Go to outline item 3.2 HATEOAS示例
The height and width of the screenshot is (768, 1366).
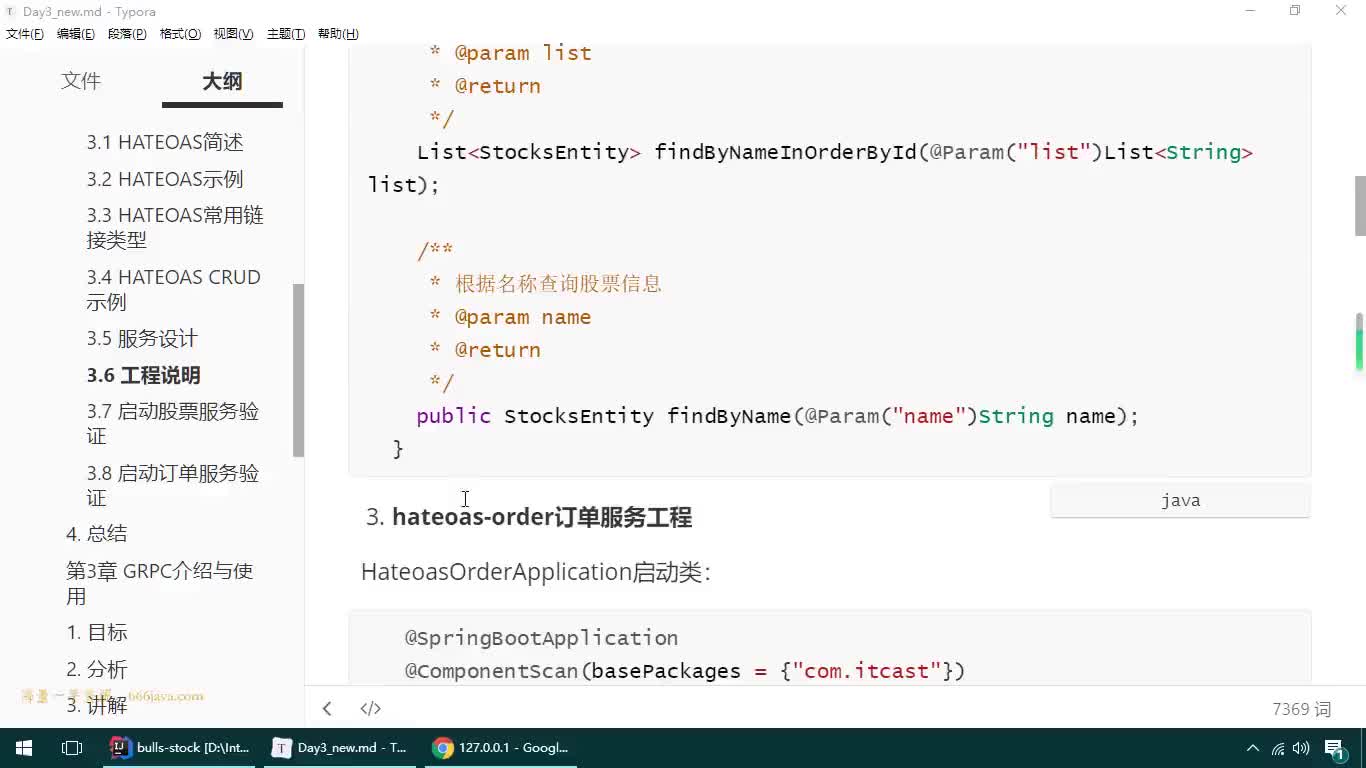(x=165, y=179)
